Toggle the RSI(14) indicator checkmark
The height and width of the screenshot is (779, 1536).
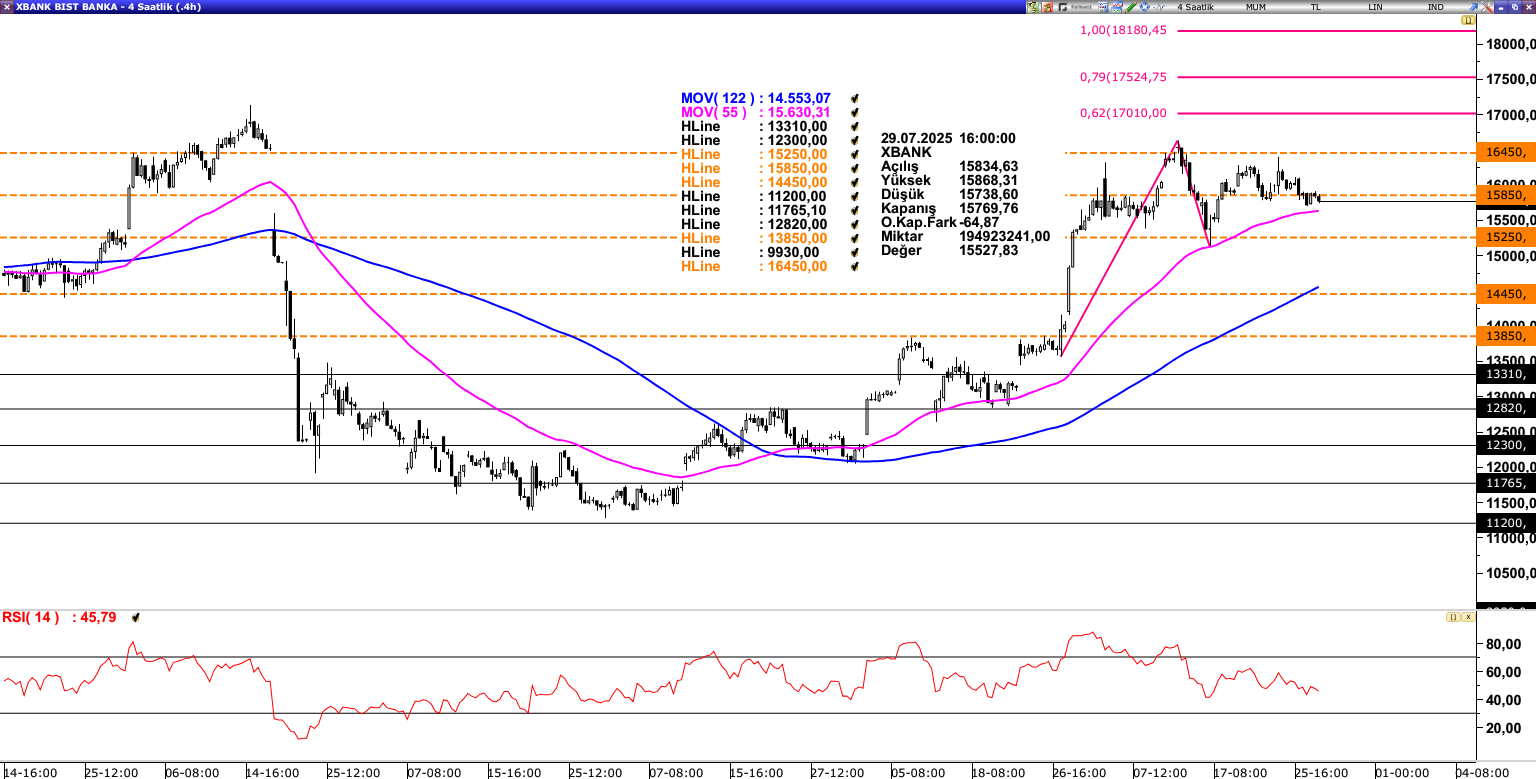click(x=136, y=618)
